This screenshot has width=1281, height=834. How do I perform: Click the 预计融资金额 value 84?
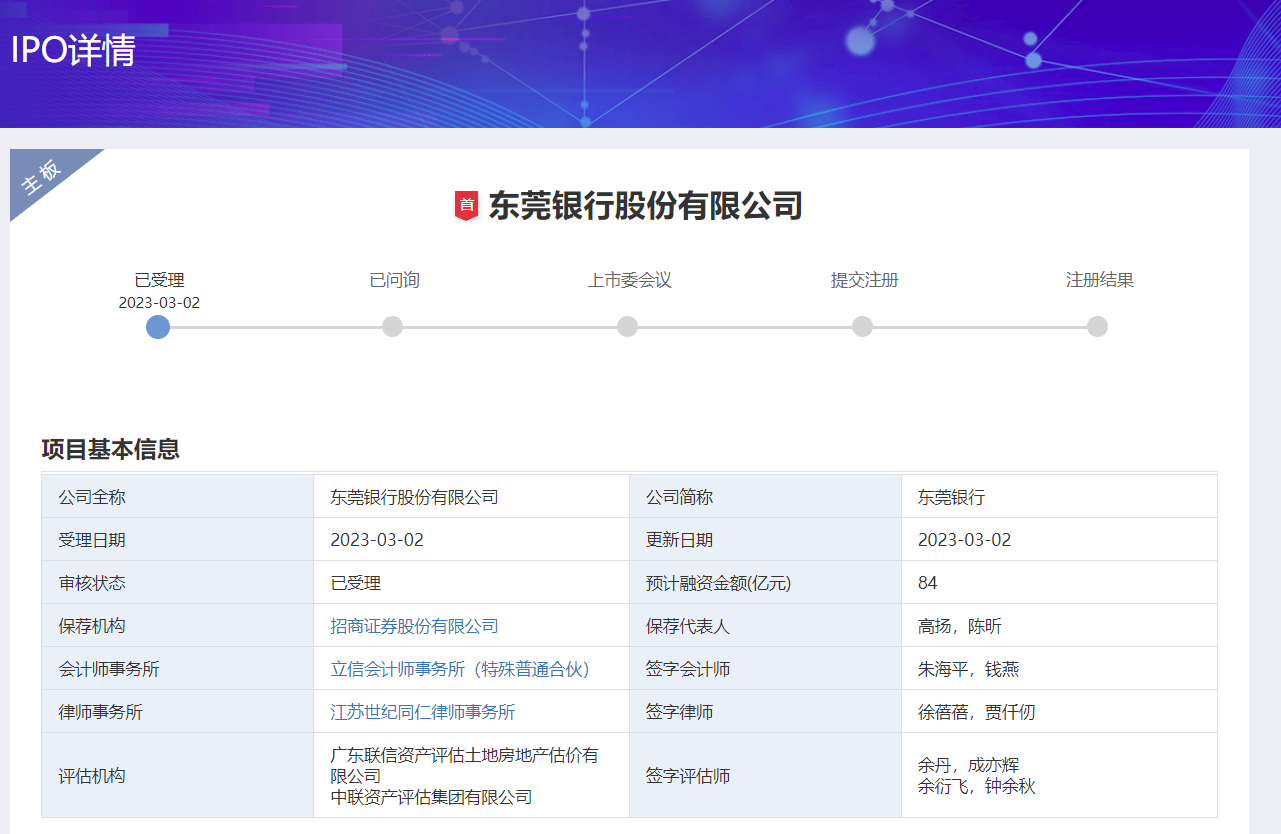click(927, 583)
